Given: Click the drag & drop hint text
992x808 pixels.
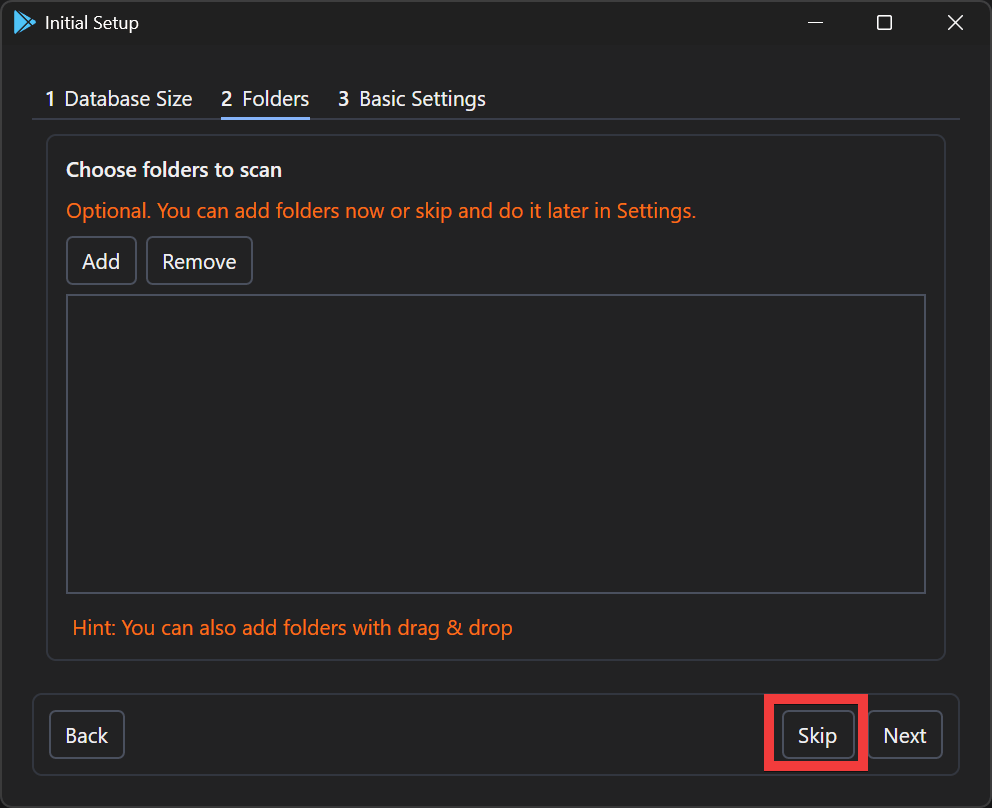Looking at the screenshot, I should click(x=292, y=628).
